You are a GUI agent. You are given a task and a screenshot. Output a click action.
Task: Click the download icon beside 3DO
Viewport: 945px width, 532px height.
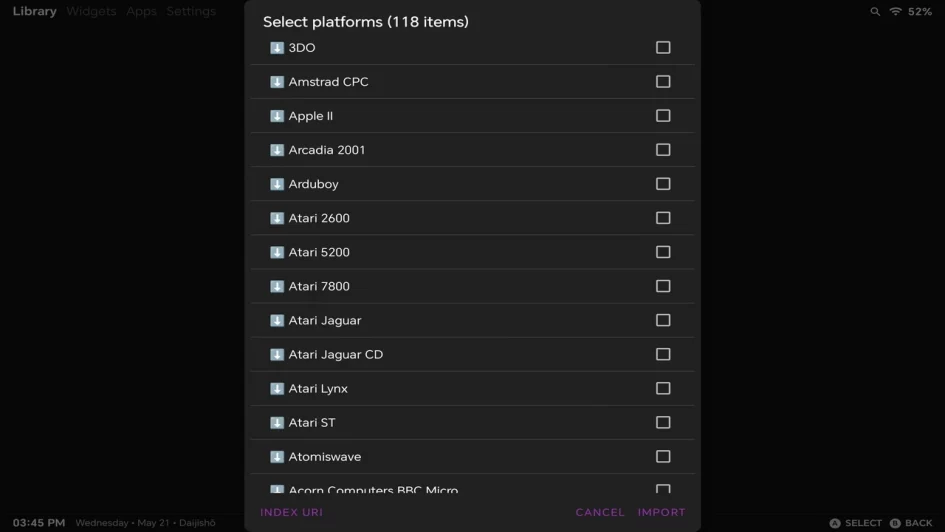277,48
